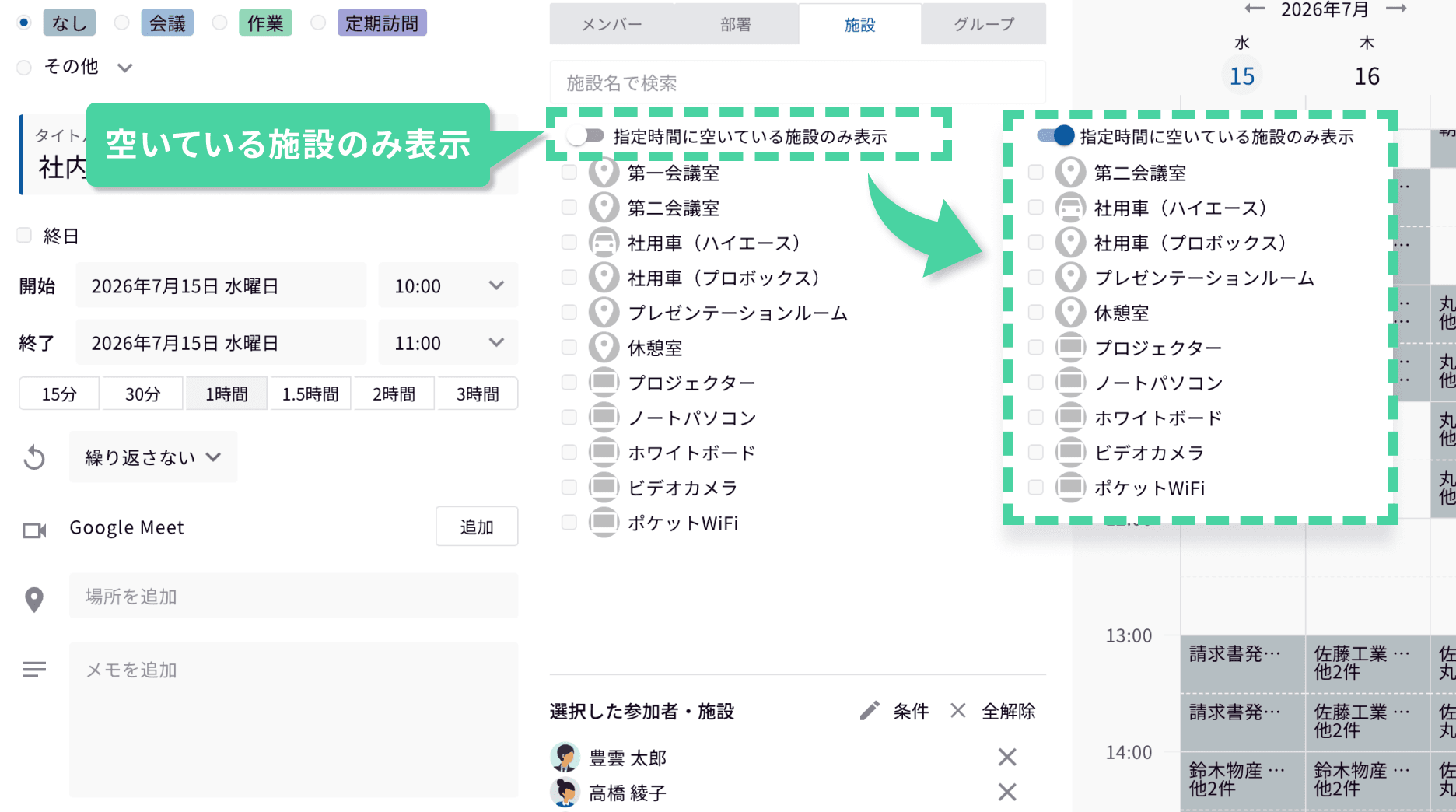Viewport: 1456px width, 812px height.
Task: Check 休憩室 in the left facility list
Action: 569,347
